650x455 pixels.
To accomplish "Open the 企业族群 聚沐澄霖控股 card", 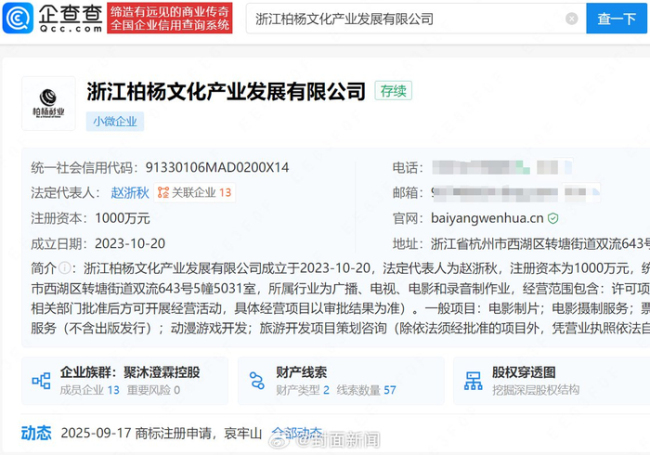I will tap(125, 381).
